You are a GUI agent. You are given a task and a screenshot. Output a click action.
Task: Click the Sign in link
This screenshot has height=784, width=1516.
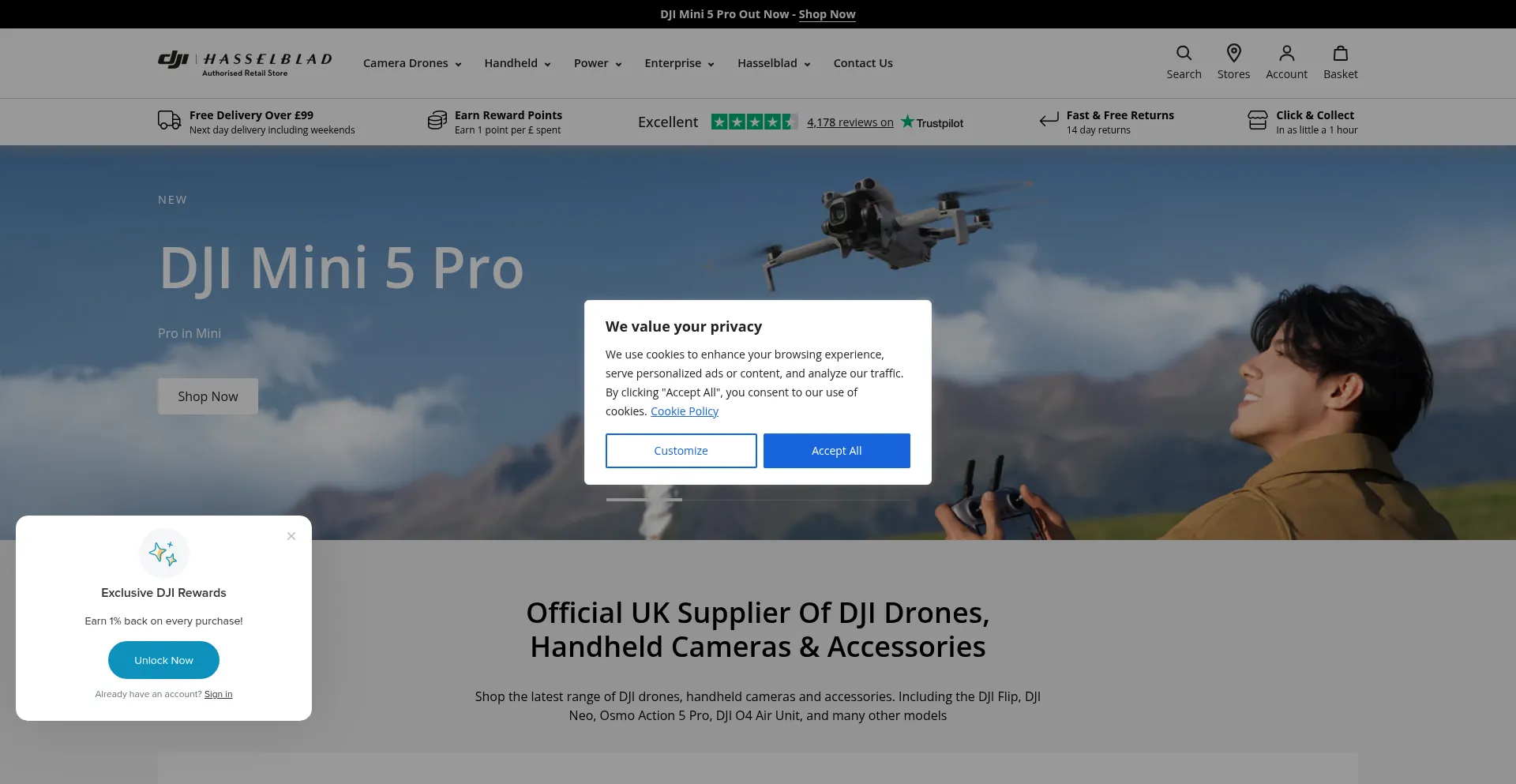pyautogui.click(x=218, y=694)
